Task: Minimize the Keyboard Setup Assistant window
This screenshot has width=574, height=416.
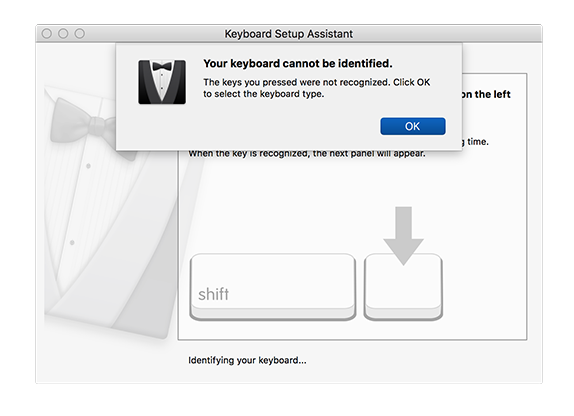Action: pos(63,34)
